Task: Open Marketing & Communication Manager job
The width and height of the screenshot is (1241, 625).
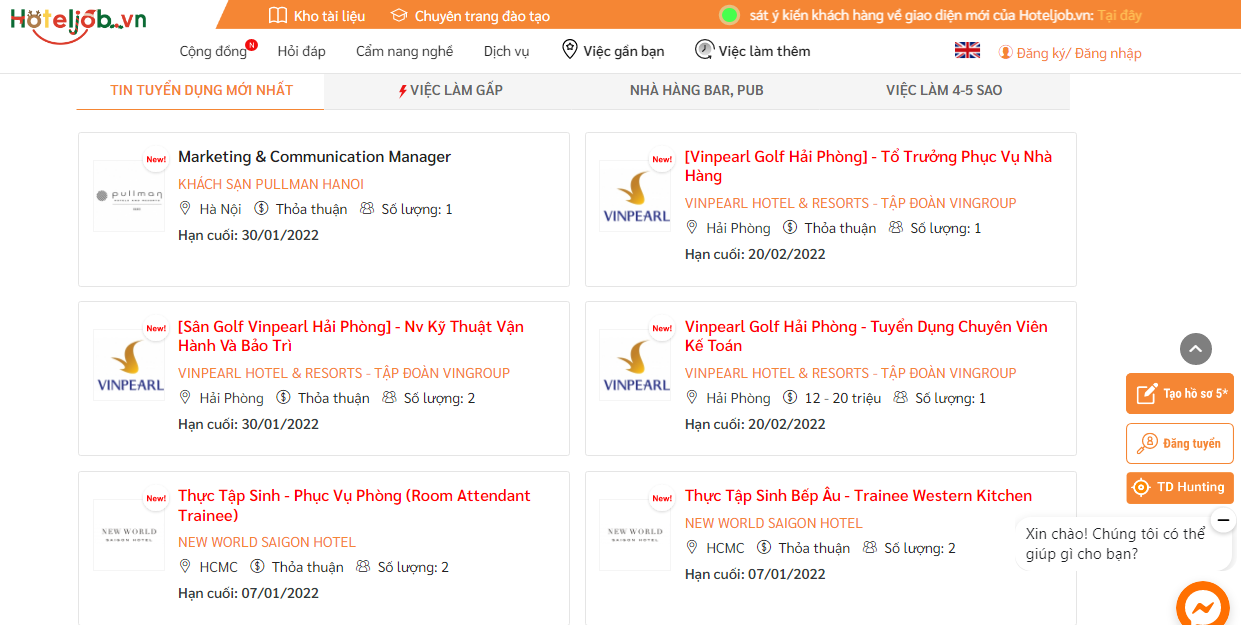Action: 314,157
